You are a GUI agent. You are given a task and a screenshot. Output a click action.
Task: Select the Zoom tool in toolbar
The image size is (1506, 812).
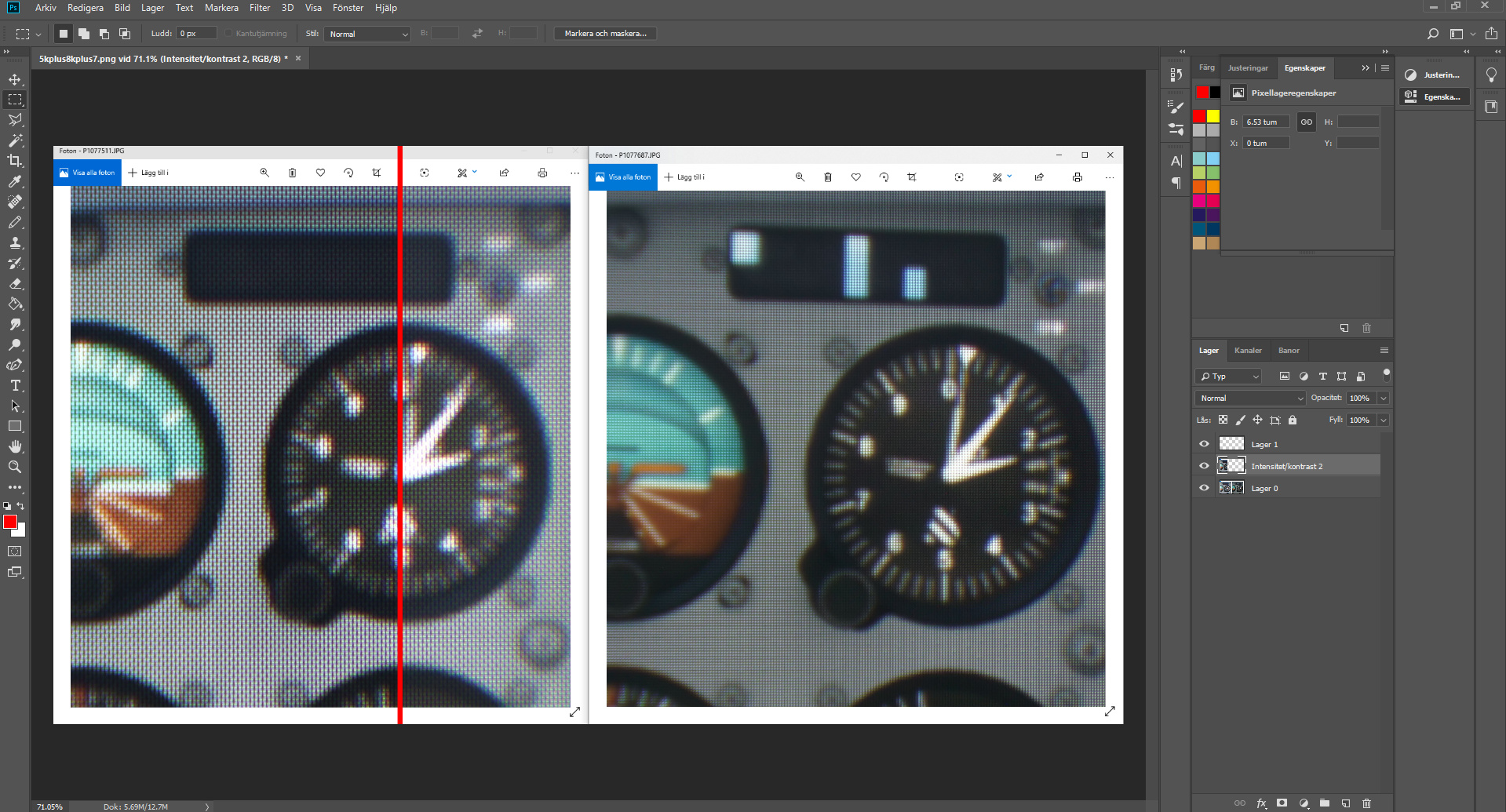15,467
